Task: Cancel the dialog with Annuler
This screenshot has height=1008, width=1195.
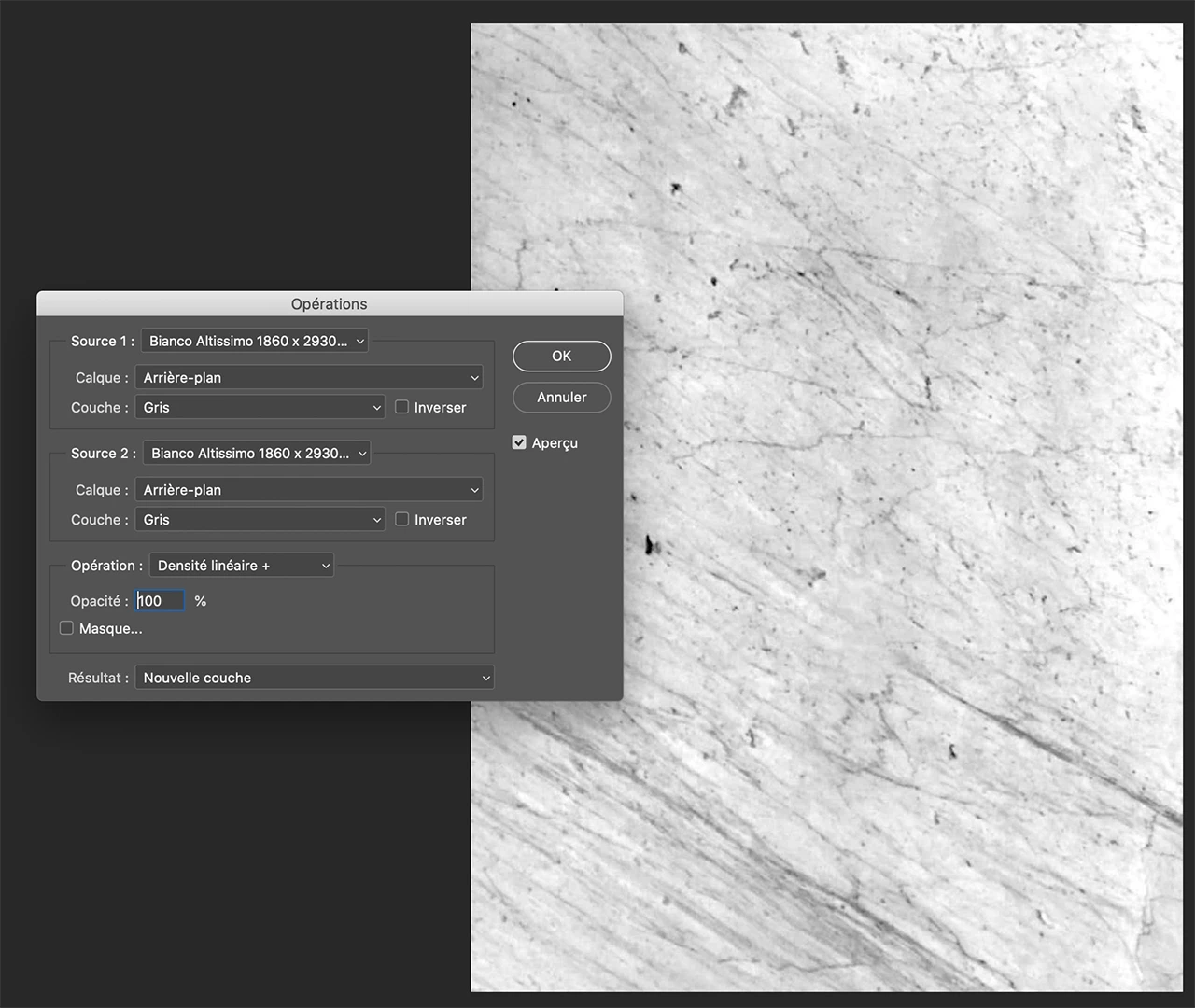Action: click(x=561, y=397)
